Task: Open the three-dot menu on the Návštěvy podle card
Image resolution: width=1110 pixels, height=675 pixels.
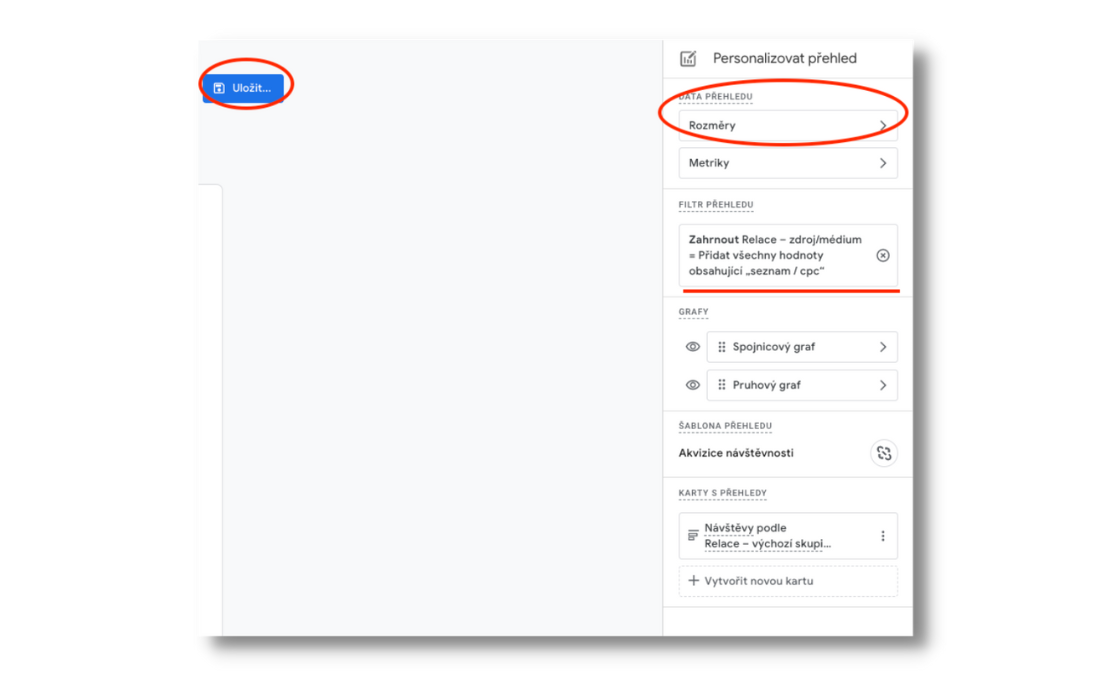Action: [x=883, y=536]
